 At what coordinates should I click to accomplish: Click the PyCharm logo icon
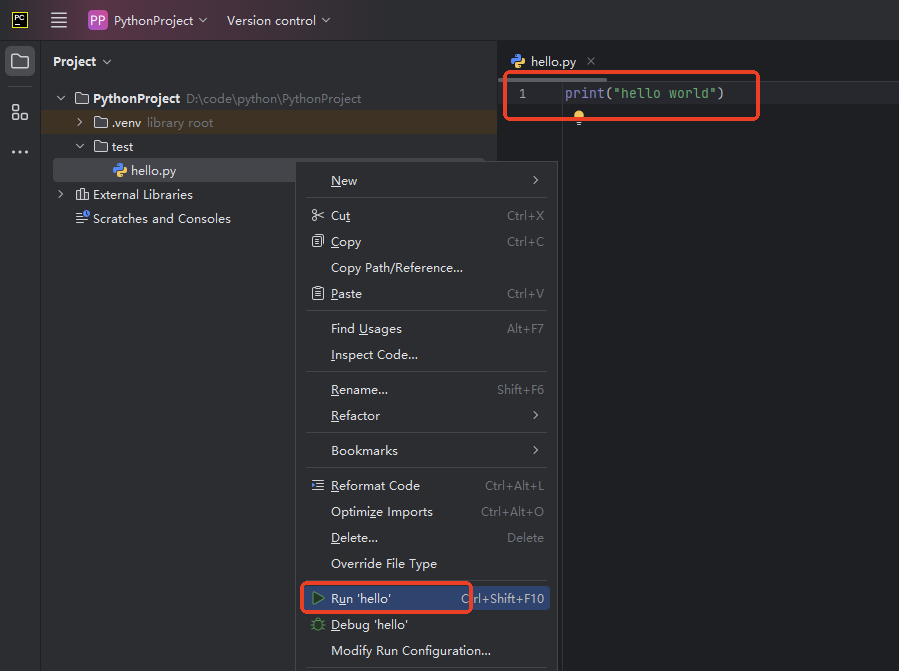(20, 20)
